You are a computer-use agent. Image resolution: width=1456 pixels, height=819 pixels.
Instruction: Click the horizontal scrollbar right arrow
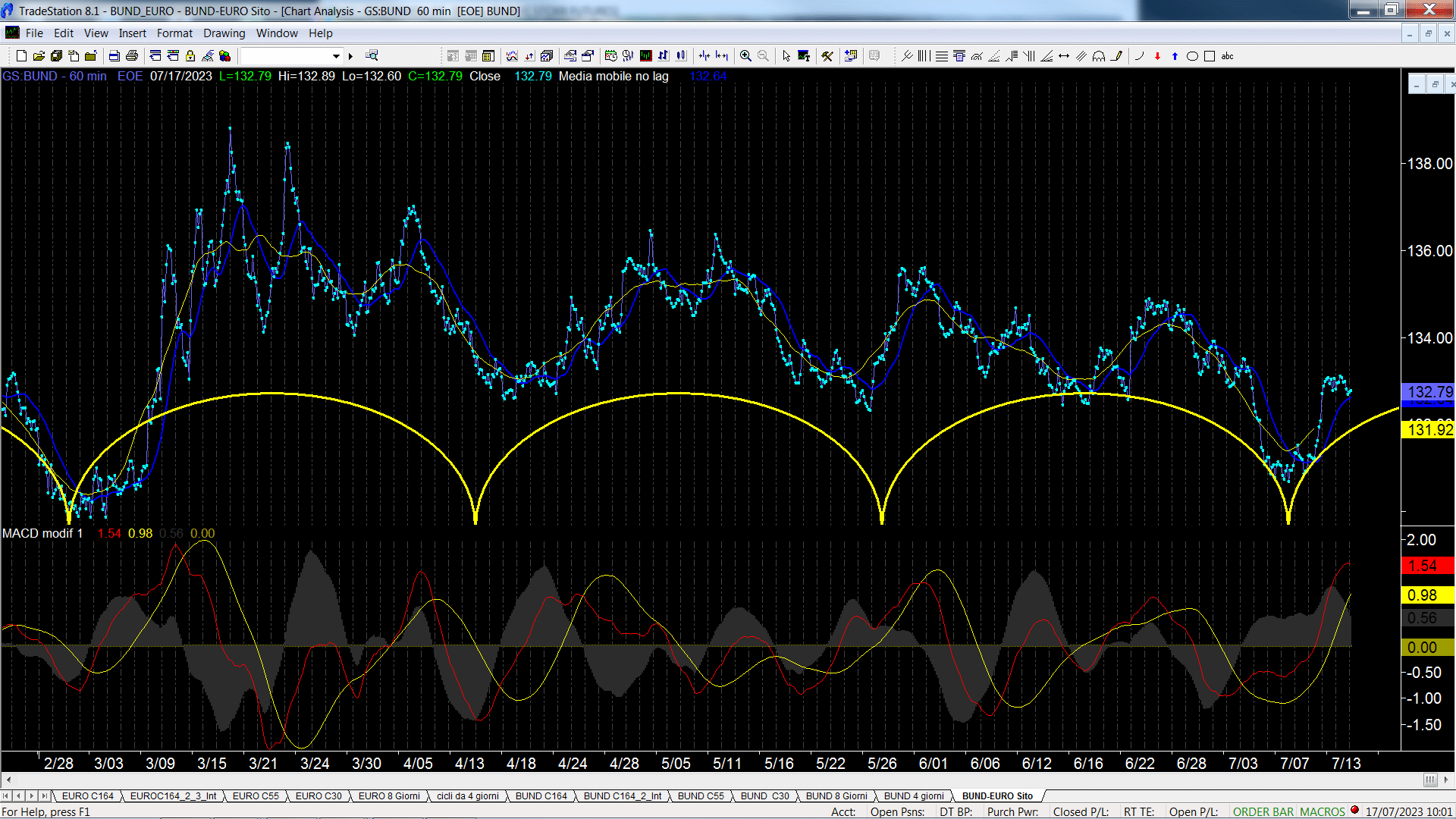[1446, 780]
